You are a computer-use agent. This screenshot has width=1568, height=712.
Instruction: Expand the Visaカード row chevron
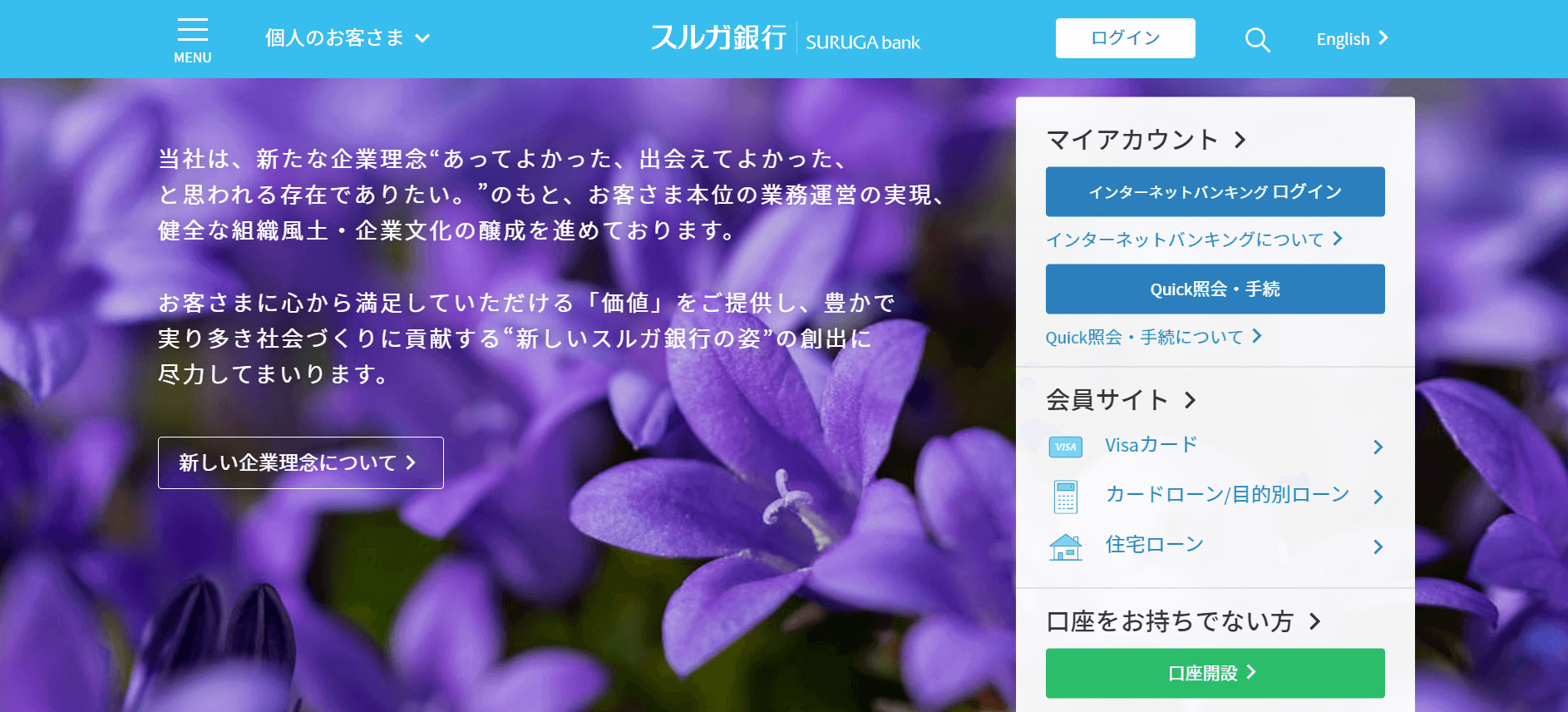[1378, 447]
